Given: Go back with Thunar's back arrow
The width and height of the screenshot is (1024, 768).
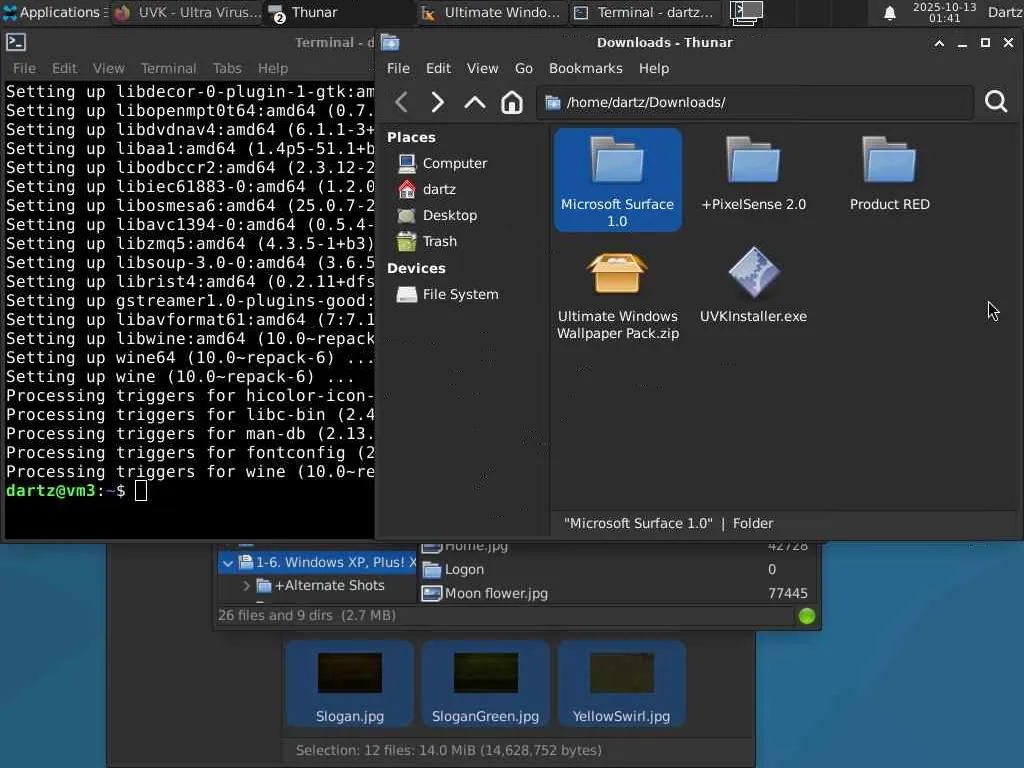Looking at the screenshot, I should click(x=402, y=102).
